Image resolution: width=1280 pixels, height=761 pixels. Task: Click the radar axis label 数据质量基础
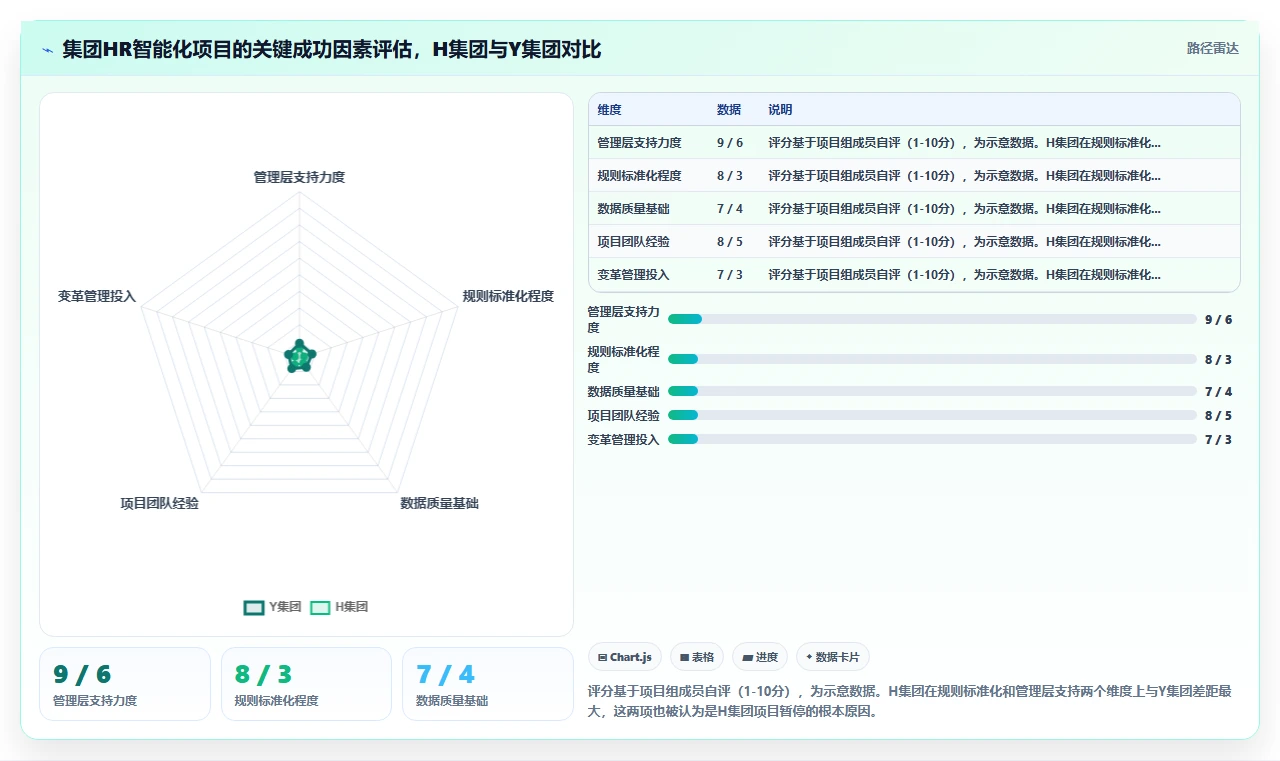(439, 503)
